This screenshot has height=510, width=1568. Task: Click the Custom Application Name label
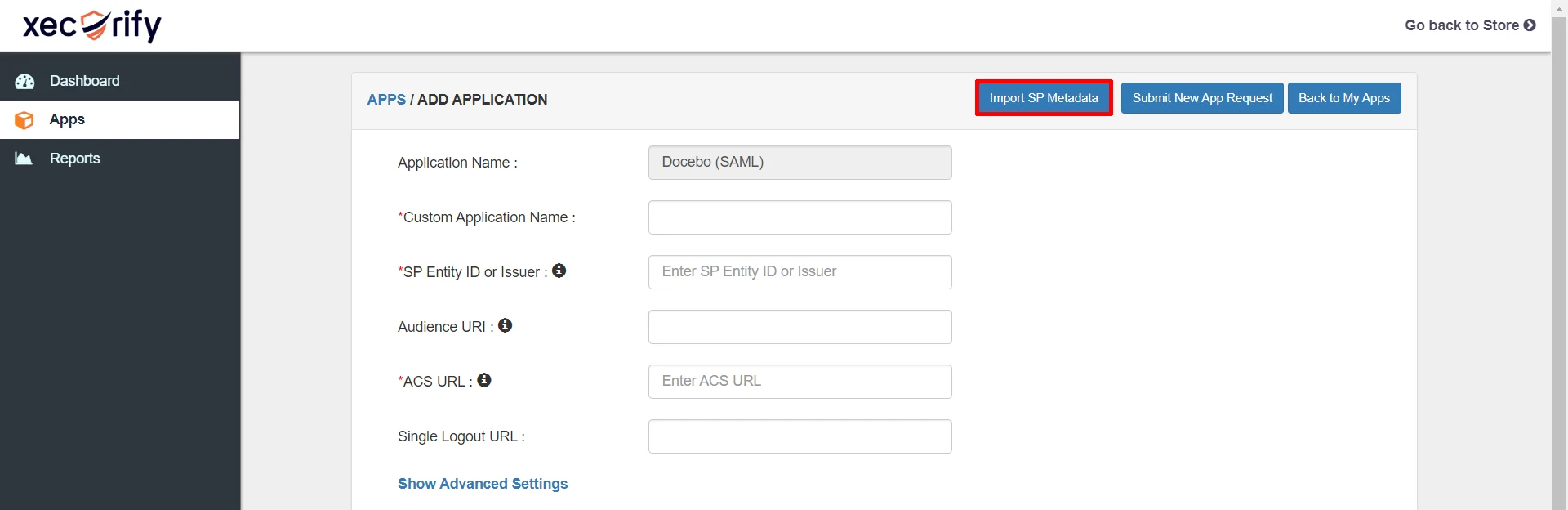pos(487,217)
